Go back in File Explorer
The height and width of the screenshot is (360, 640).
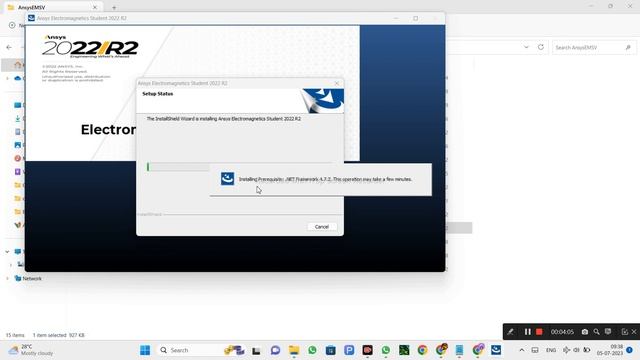[x=9, y=47]
